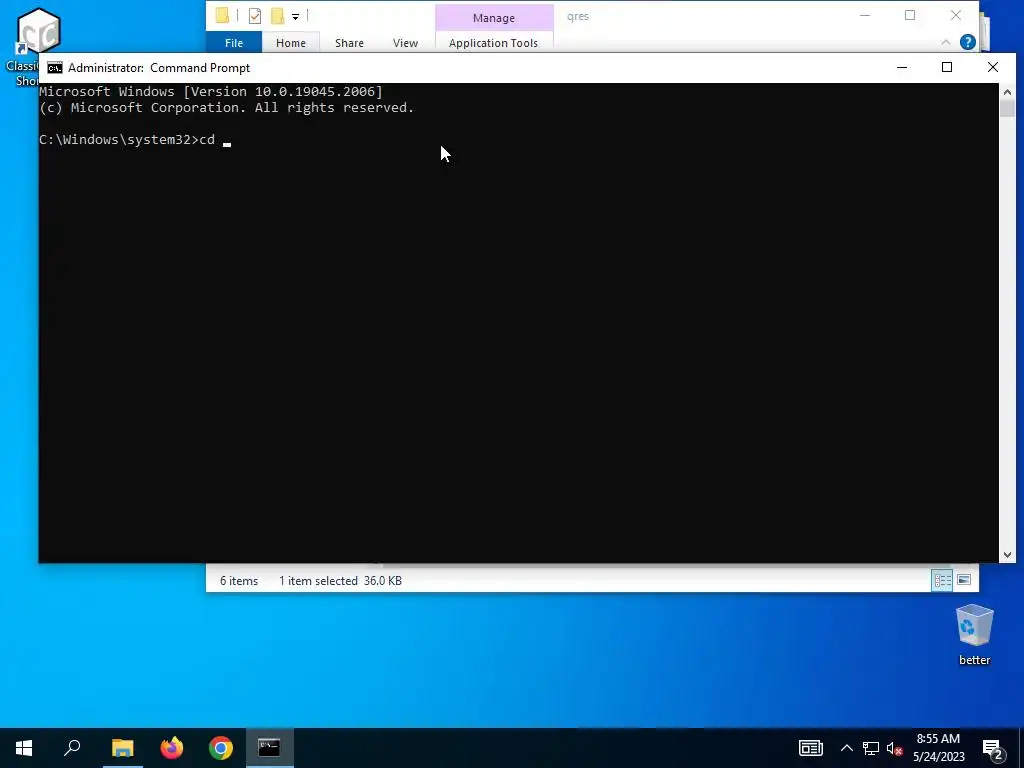The image size is (1024, 768).
Task: Expand the Explorer ribbon chevron
Action: pos(946,42)
